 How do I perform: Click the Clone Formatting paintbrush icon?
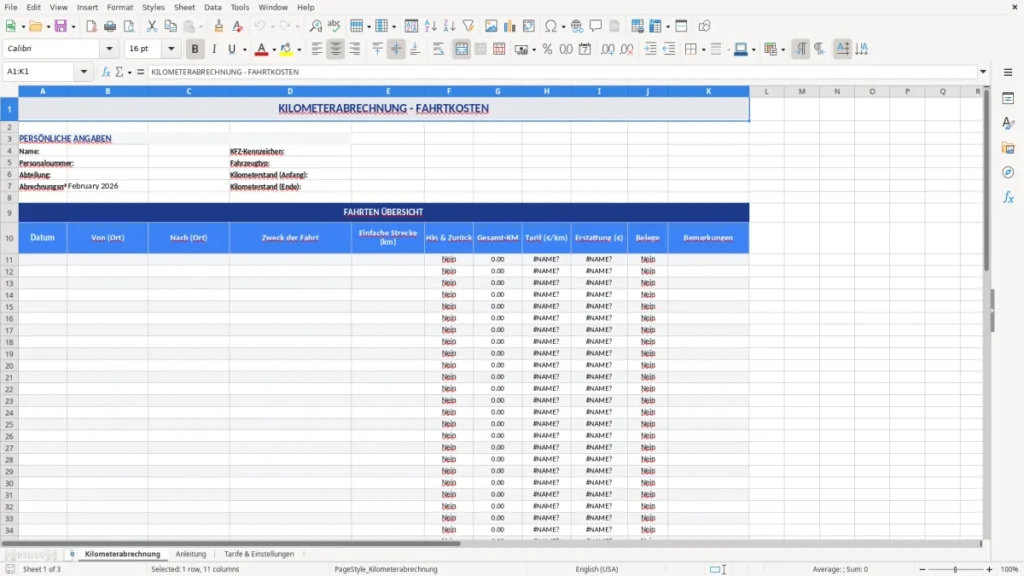pos(219,26)
